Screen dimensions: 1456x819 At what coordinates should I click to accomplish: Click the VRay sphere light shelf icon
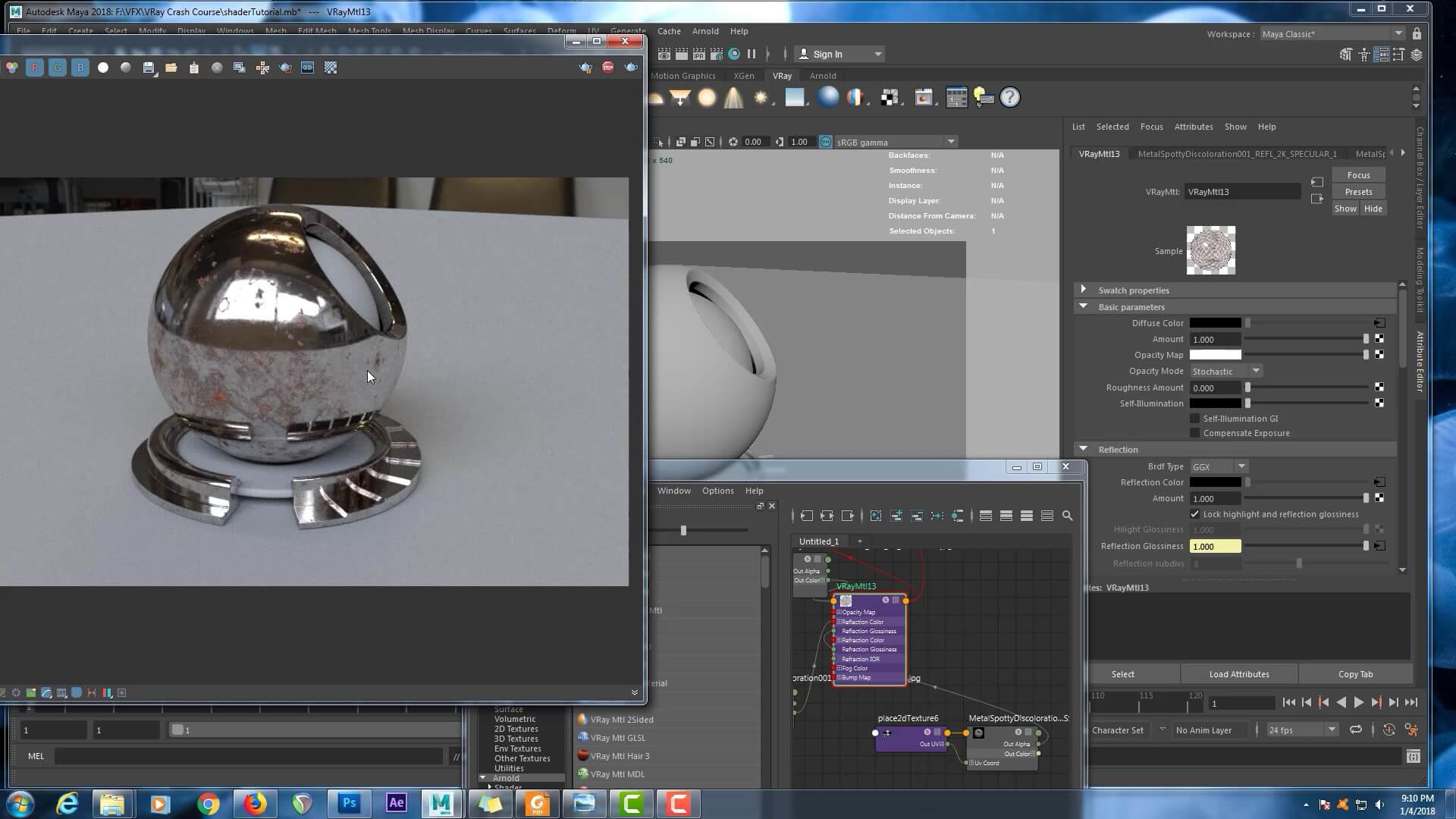[x=706, y=98]
